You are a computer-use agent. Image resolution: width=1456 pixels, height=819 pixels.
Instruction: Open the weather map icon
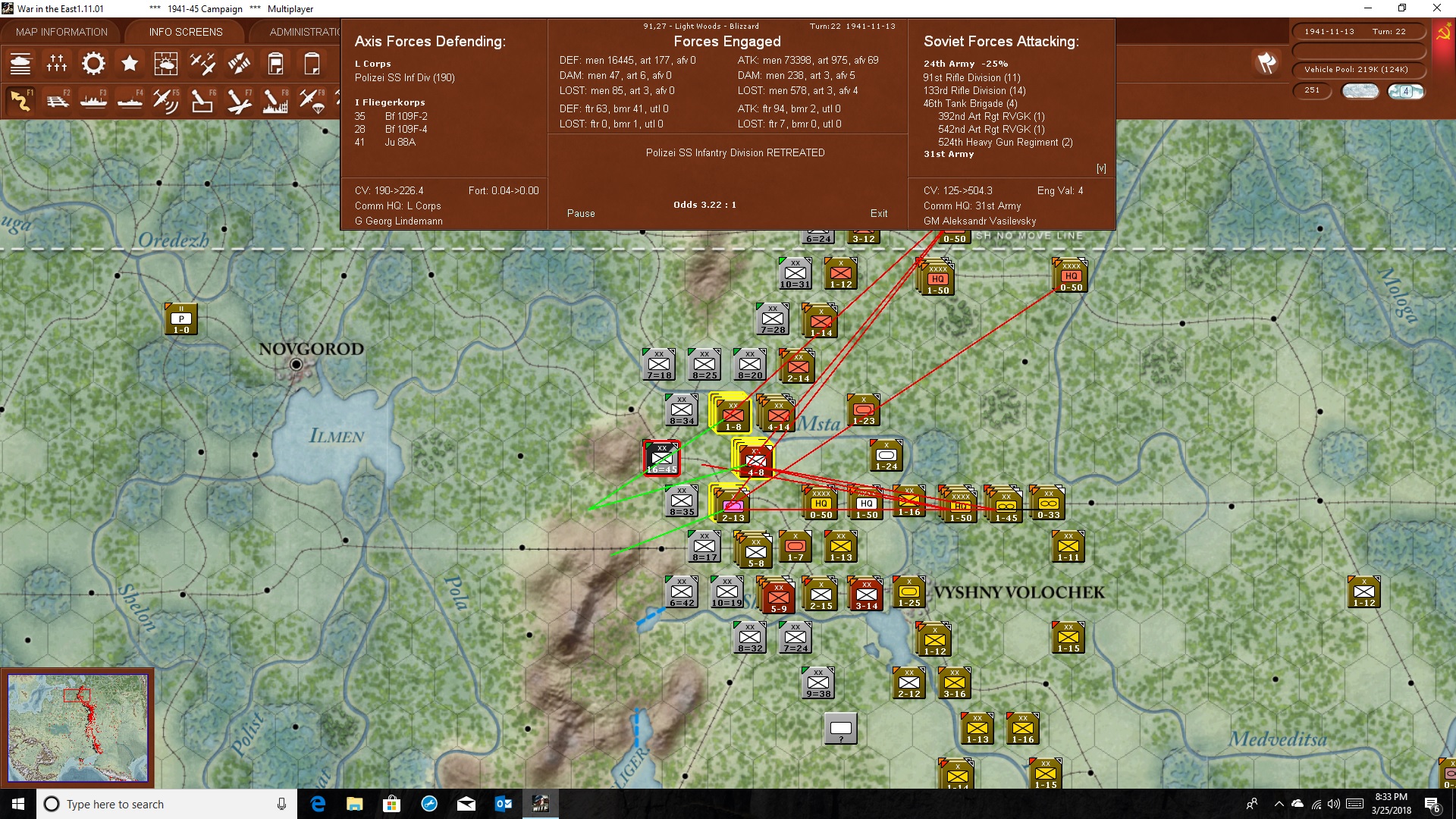(166, 64)
